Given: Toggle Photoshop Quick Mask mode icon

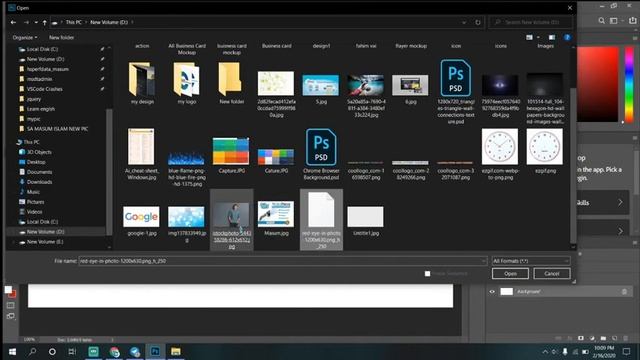Looking at the screenshot, I should 11,305.
